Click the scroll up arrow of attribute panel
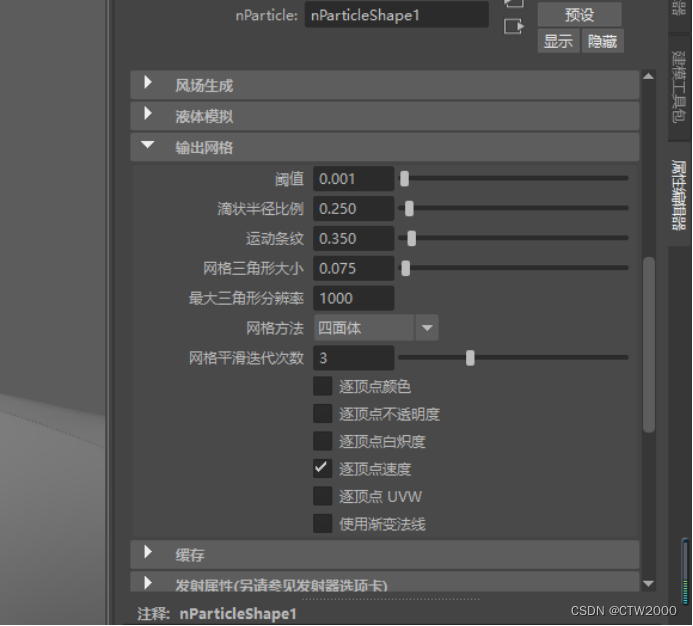The height and width of the screenshot is (626, 693). pos(648,76)
